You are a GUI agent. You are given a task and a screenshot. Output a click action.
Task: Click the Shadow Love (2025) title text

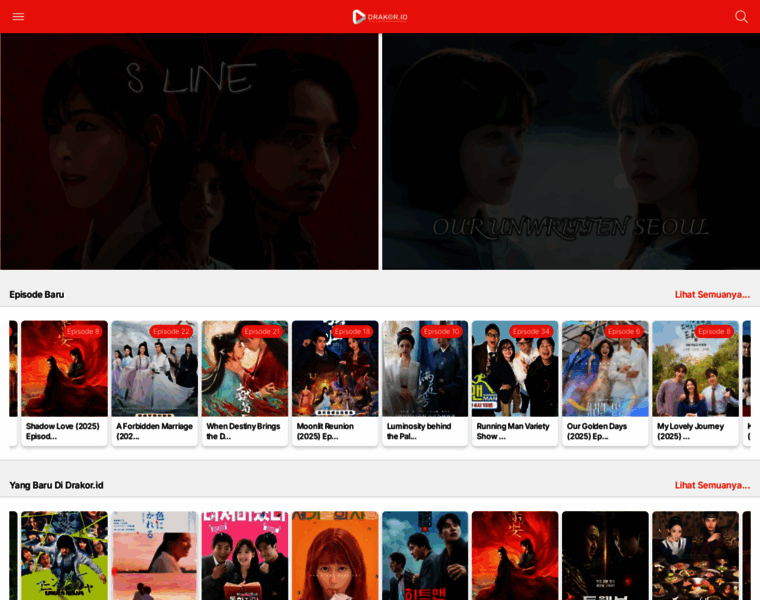pyautogui.click(x=63, y=431)
